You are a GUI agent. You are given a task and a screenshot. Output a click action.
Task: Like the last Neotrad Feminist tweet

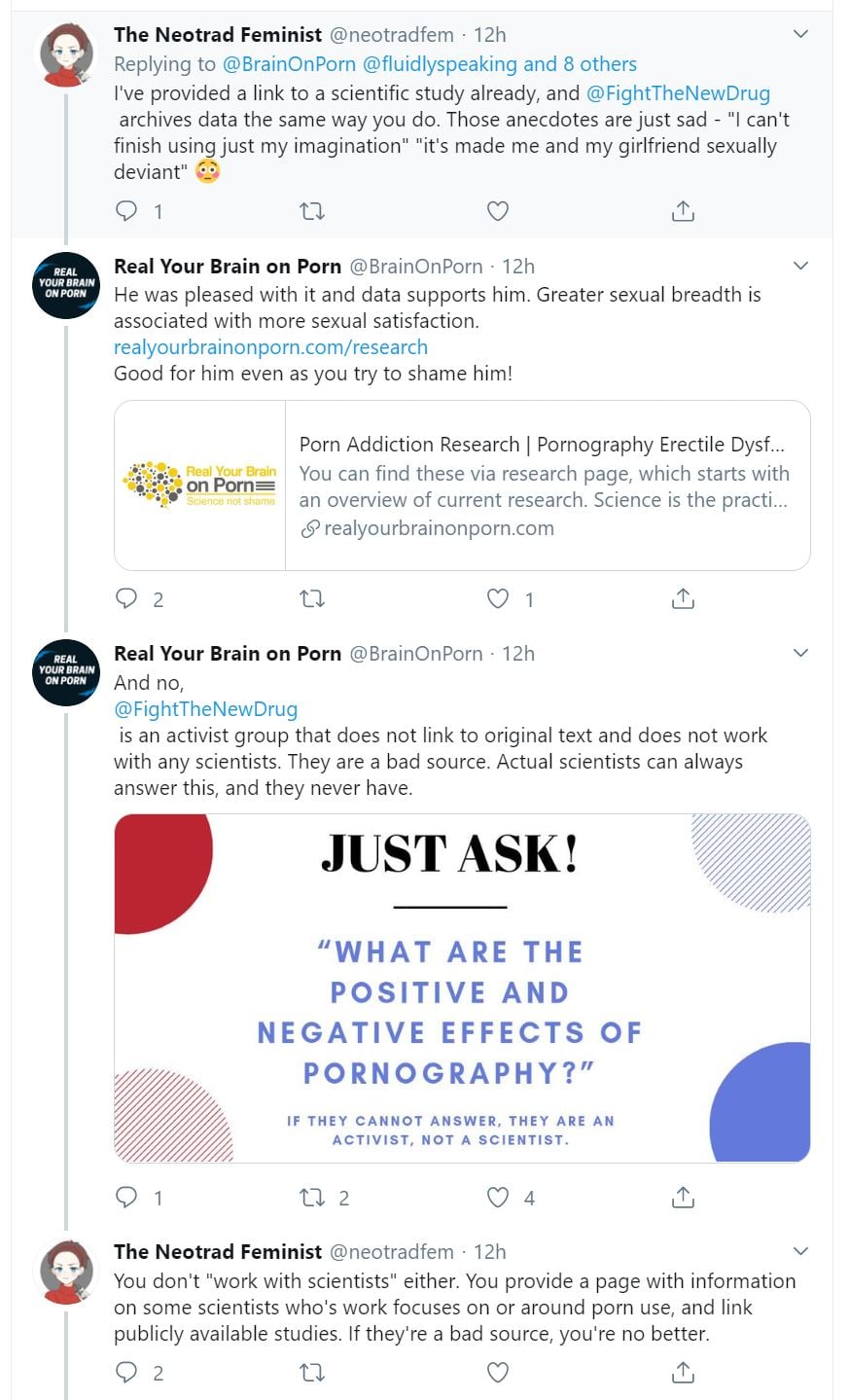point(497,1373)
